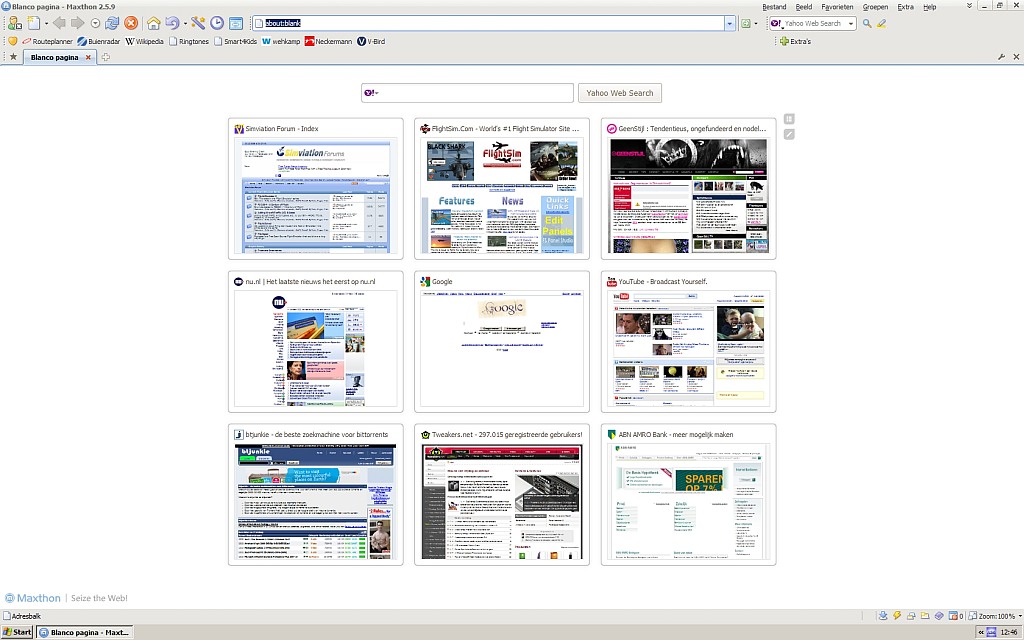Open the V-Bird bookmark

point(371,41)
